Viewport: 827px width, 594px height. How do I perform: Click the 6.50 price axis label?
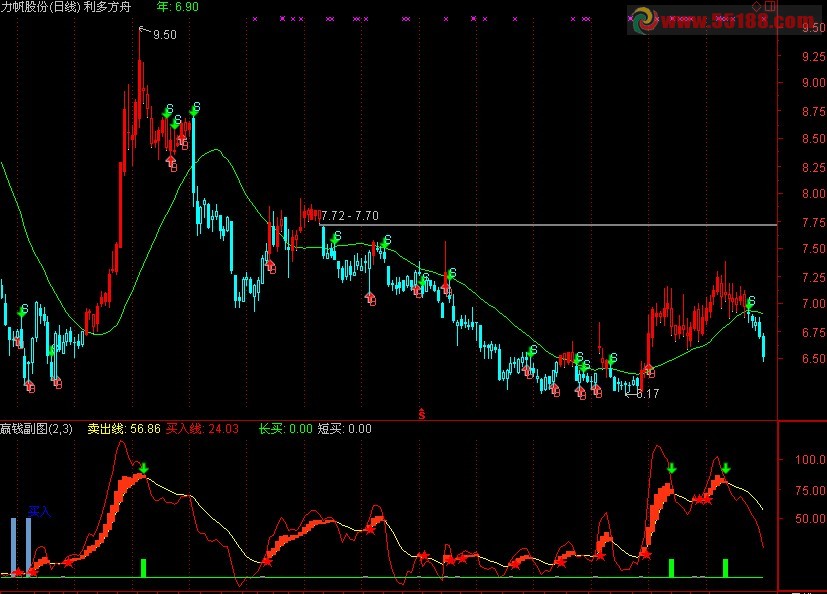pos(814,359)
